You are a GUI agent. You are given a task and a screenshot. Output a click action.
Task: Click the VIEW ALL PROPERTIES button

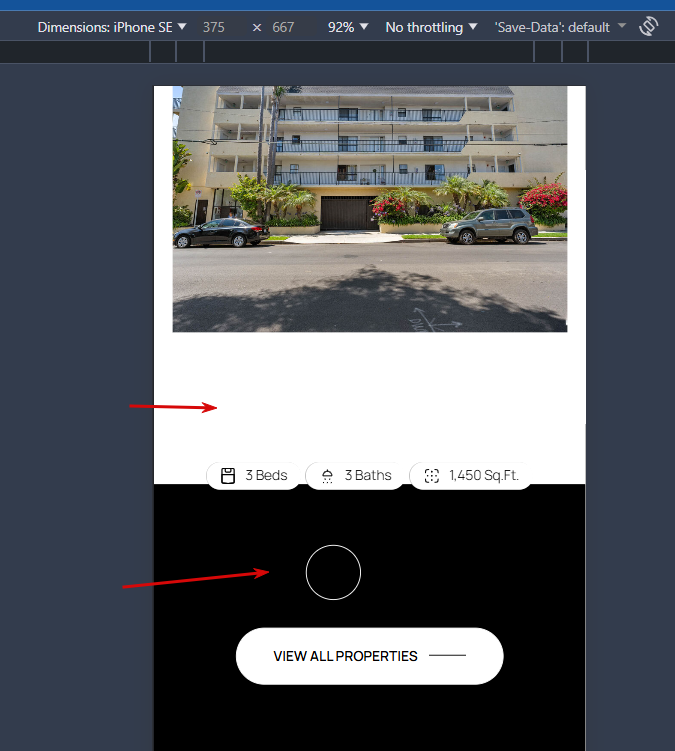[x=369, y=656]
